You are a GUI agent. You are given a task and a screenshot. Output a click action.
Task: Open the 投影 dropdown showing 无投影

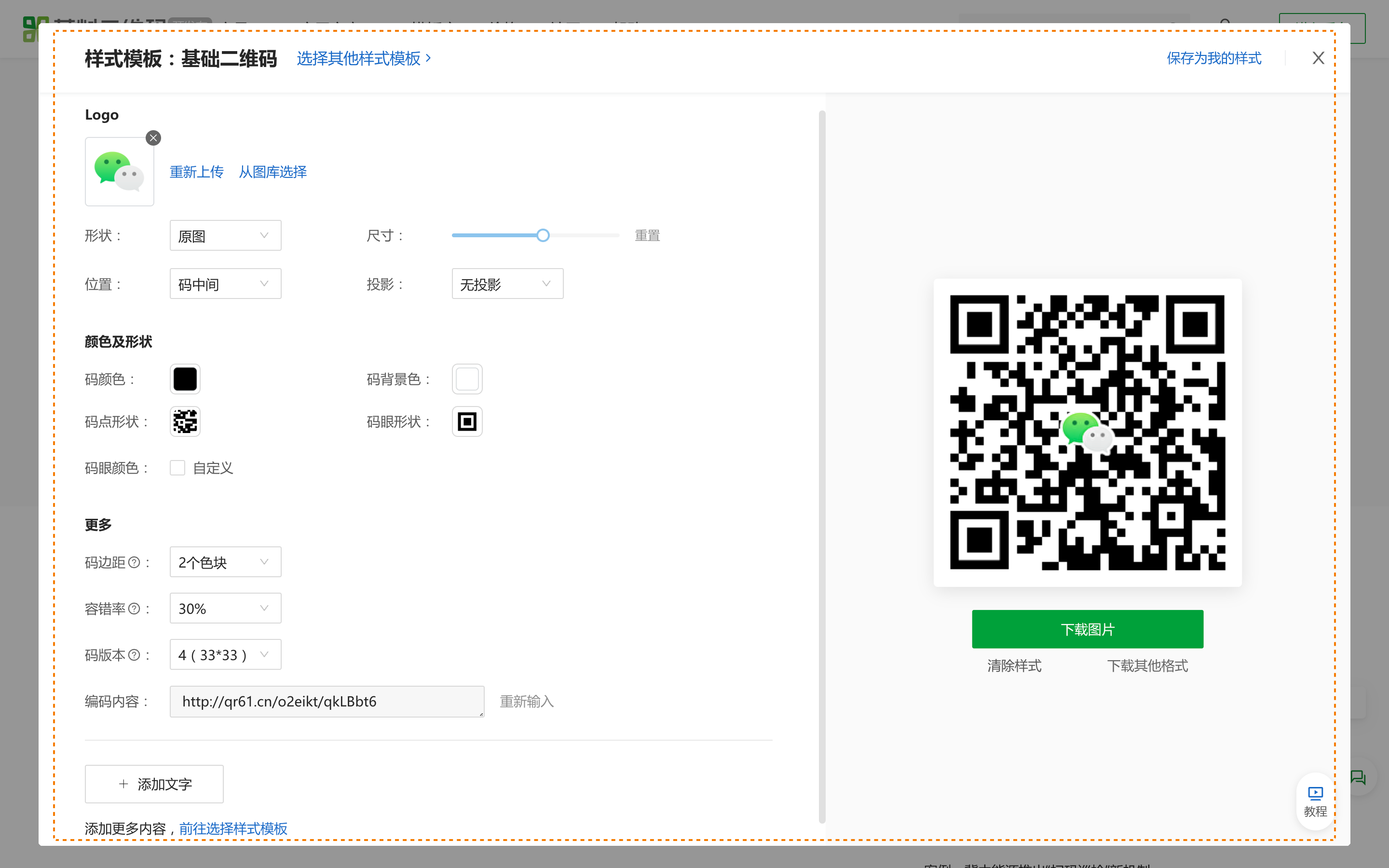tap(507, 284)
